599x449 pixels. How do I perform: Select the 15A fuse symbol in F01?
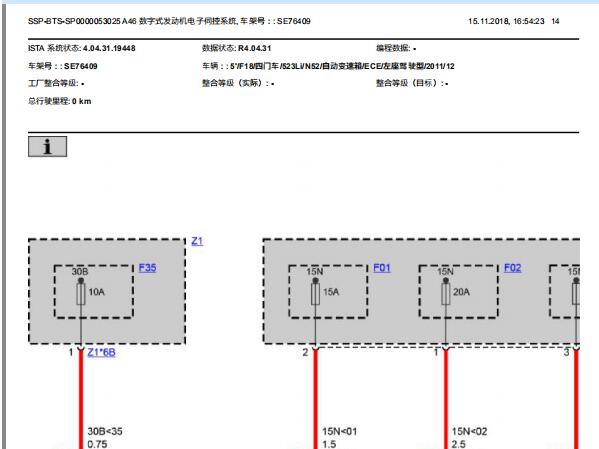[315, 294]
